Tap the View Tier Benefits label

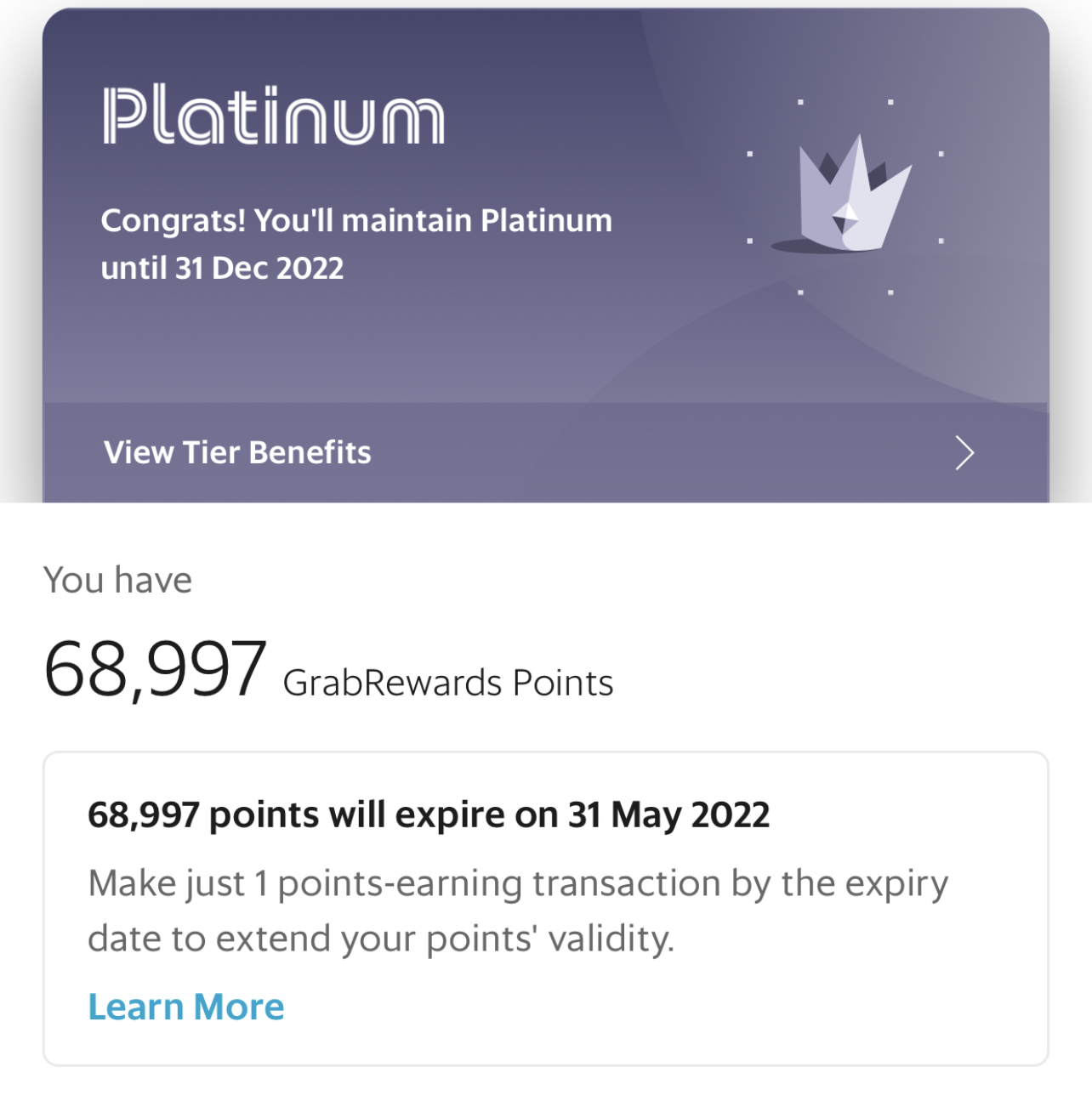(x=237, y=453)
